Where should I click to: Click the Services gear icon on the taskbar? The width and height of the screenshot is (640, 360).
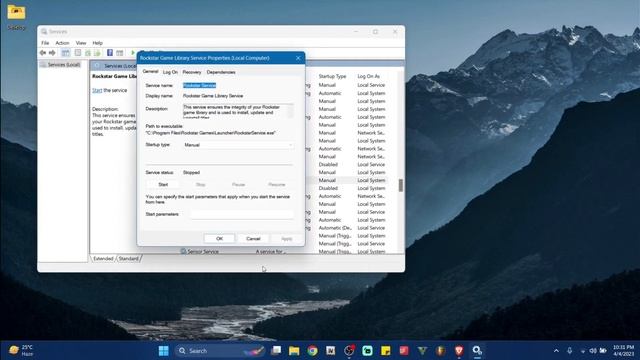477,351
